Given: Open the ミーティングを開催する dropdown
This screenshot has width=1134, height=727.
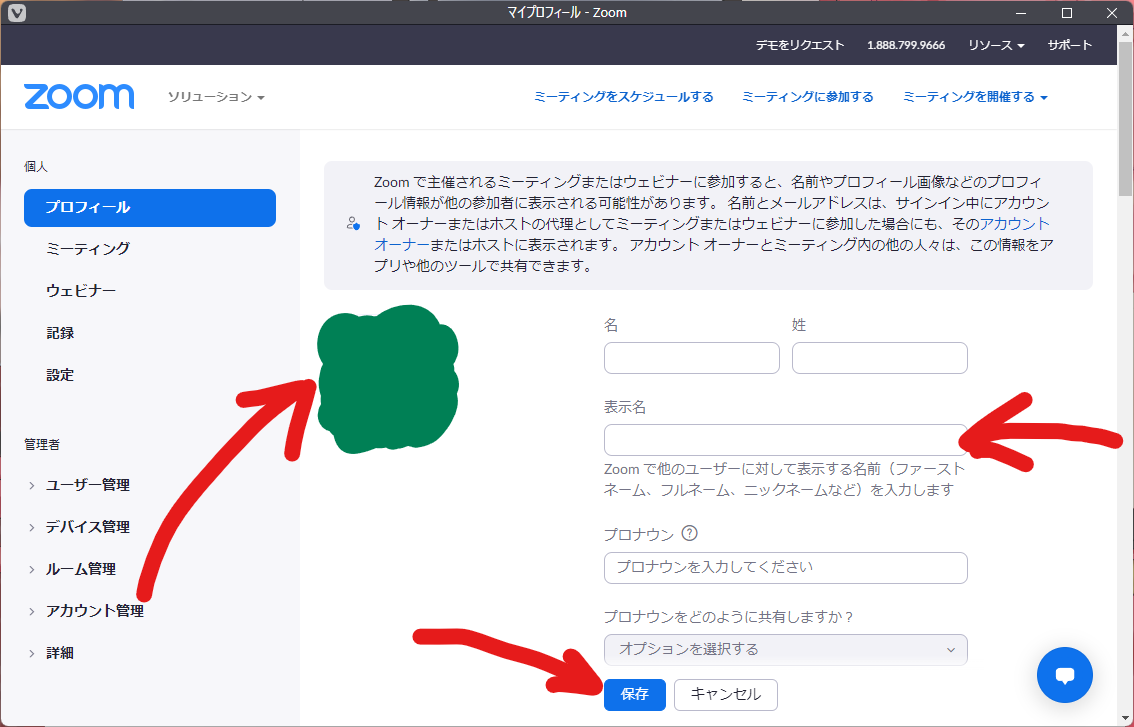Looking at the screenshot, I should pos(975,97).
